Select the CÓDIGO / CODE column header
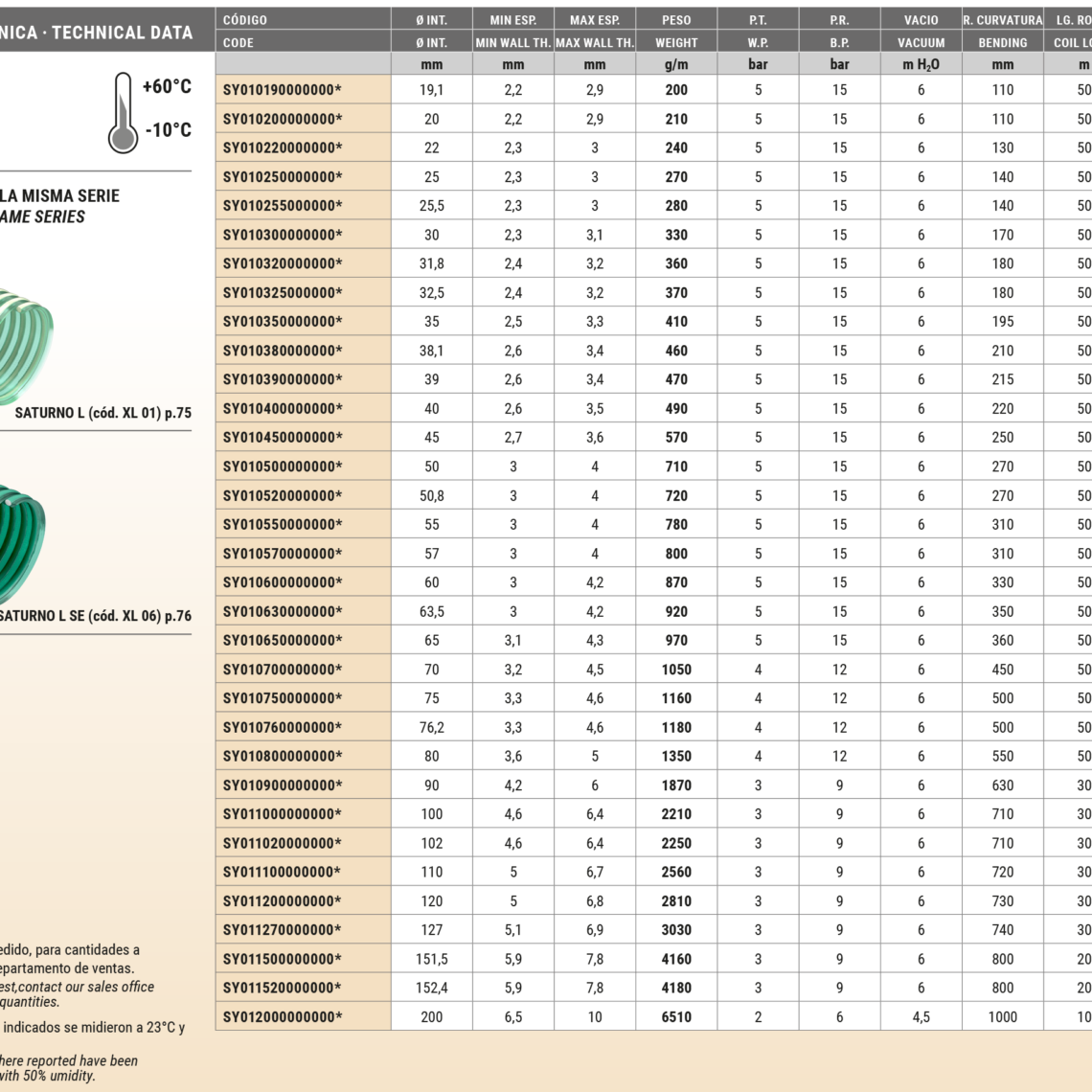 pos(303,31)
